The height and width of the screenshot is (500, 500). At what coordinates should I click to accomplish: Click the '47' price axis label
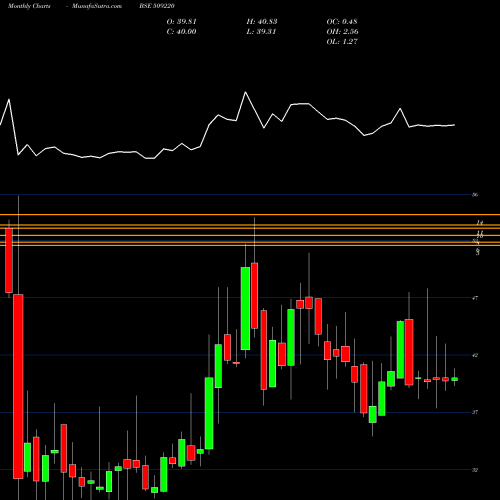(x=475, y=298)
